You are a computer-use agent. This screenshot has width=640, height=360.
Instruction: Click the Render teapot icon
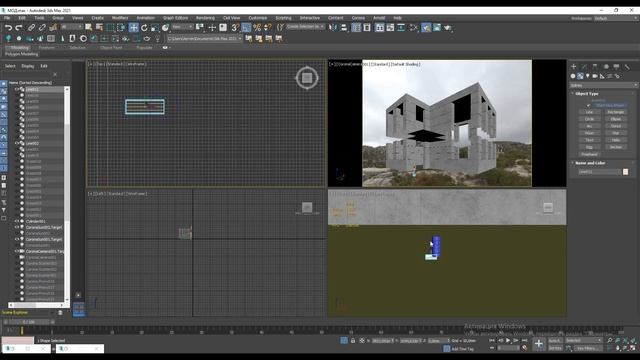(448, 27)
